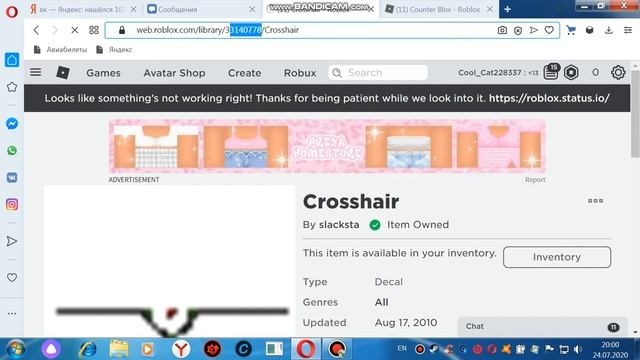Image resolution: width=640 pixels, height=360 pixels.
Task: Open the Авиабилеты bookmark
Action: [x=60, y=49]
